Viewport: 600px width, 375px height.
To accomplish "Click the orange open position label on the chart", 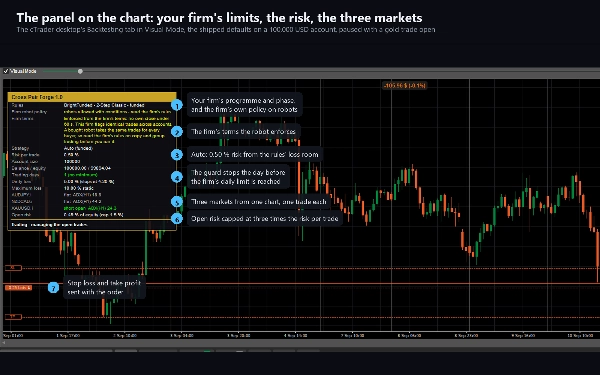I will coord(18,287).
